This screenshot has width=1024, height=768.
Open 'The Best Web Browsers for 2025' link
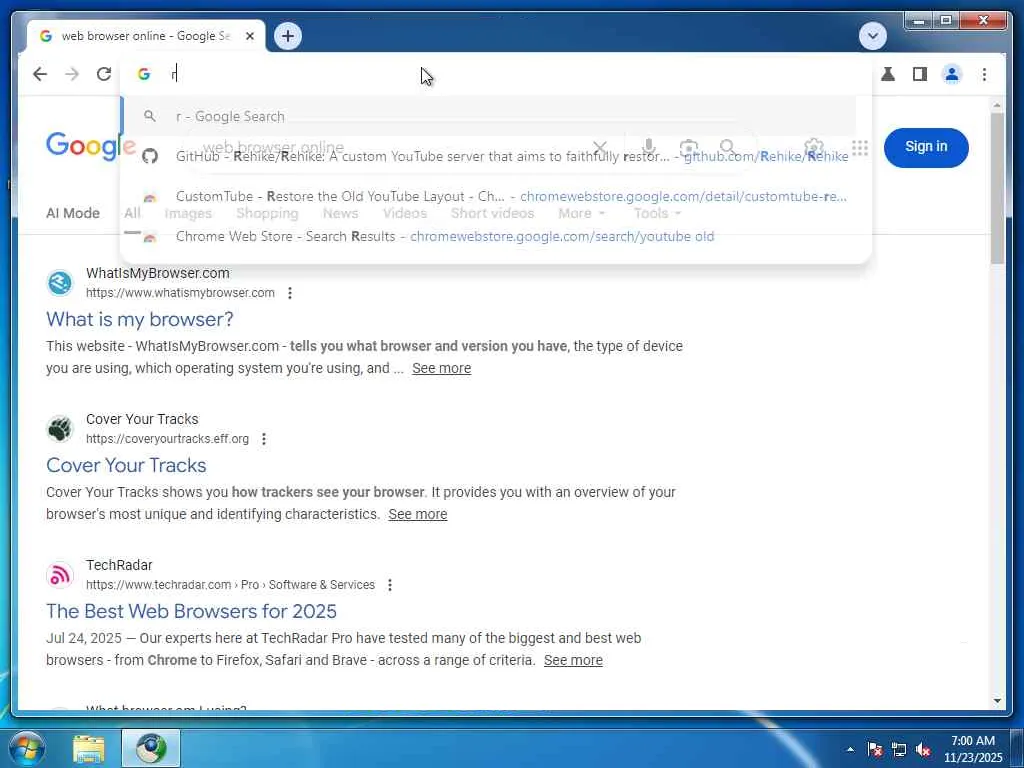[191, 611]
